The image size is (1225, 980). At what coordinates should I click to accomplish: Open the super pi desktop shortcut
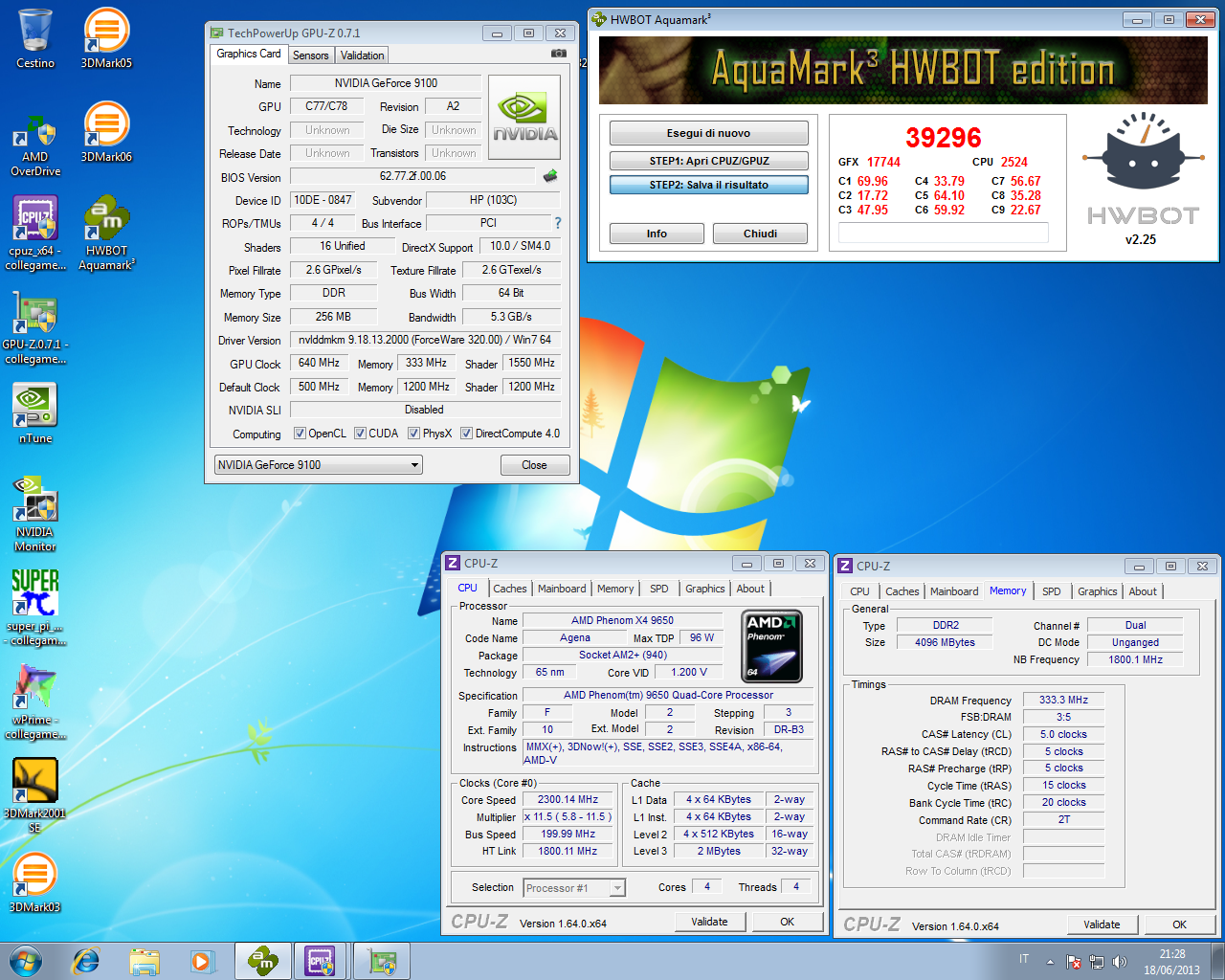[x=35, y=607]
